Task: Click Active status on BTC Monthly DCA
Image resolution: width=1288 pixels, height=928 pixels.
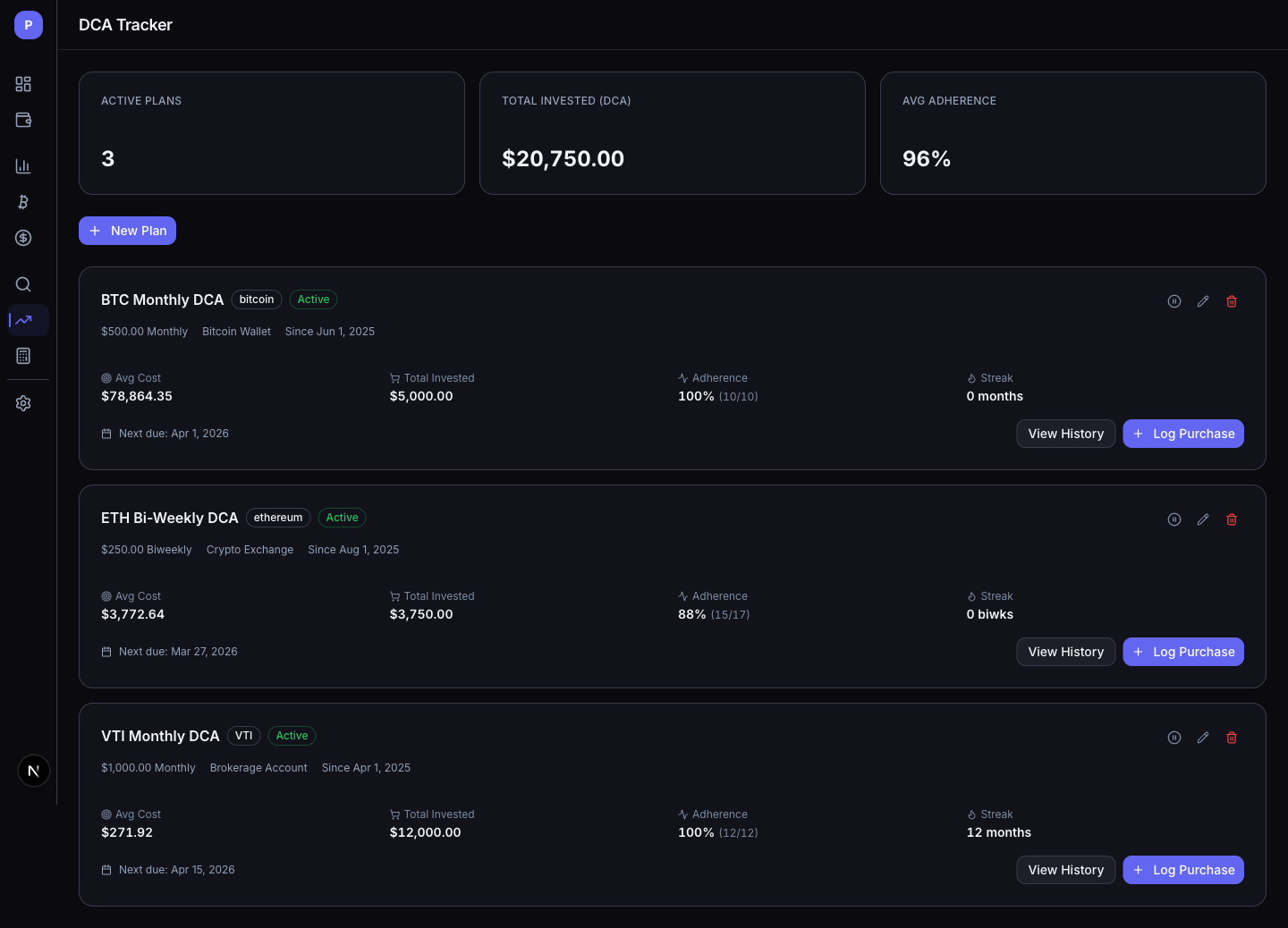Action: pos(313,299)
